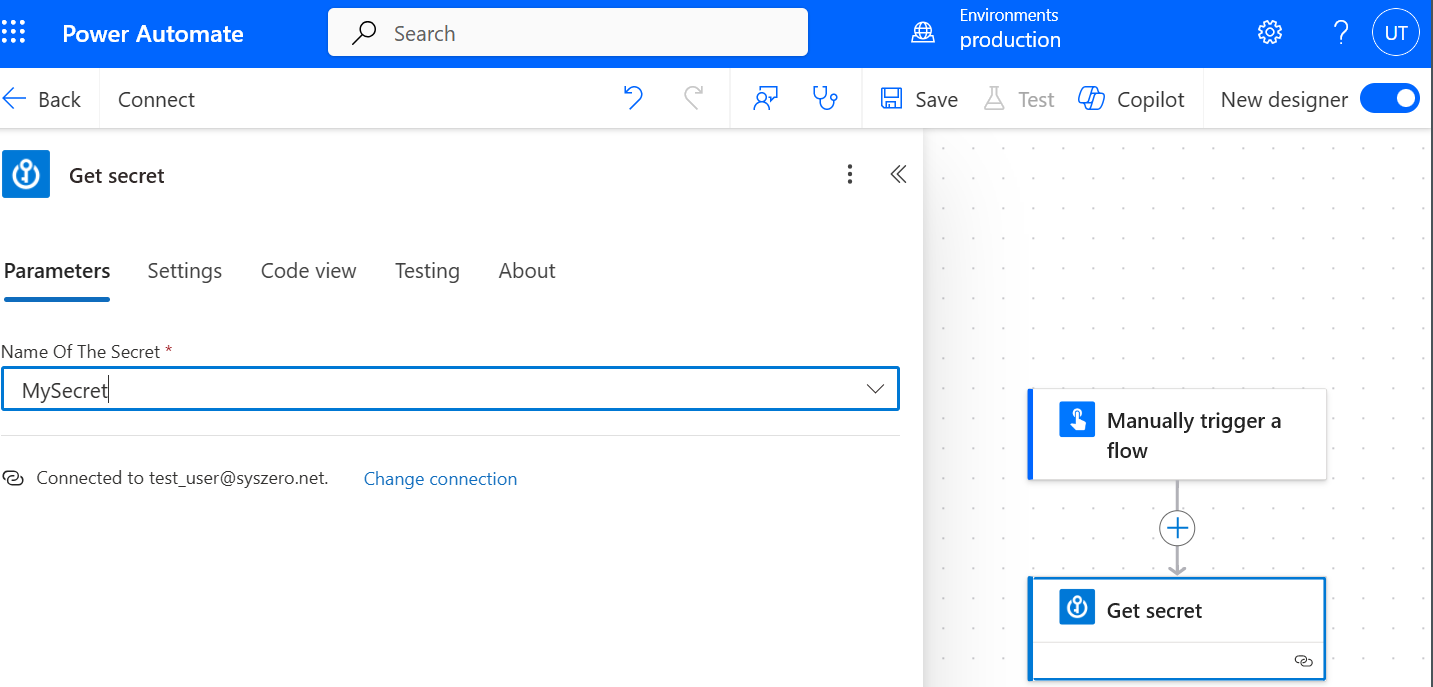Open the About tab
The image size is (1433, 687).
[x=527, y=271]
